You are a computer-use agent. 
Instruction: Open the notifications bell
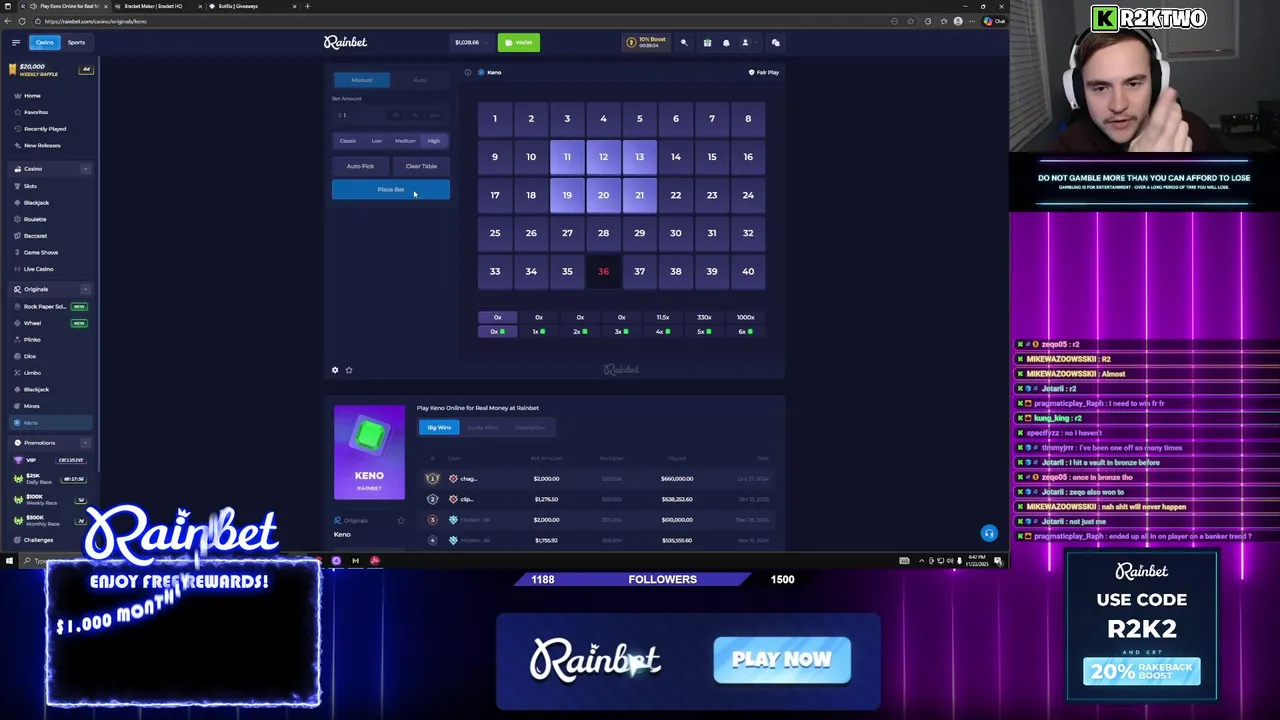point(726,43)
